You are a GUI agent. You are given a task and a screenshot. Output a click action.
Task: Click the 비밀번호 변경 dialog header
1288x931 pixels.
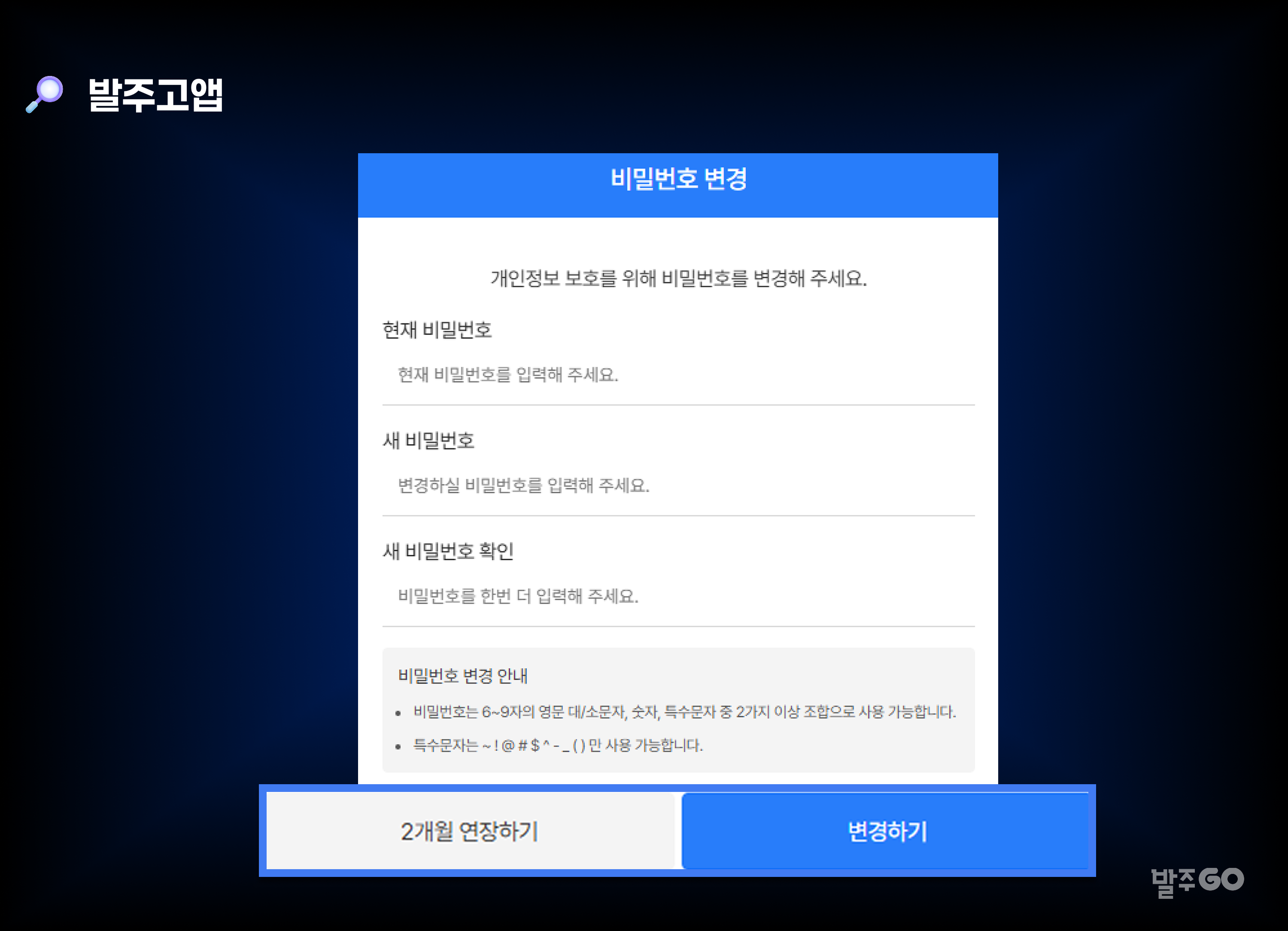point(678,180)
